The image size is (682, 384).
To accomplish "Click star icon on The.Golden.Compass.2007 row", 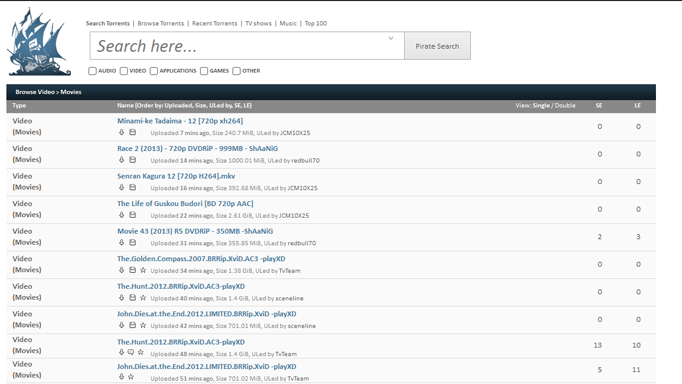I will (x=143, y=270).
